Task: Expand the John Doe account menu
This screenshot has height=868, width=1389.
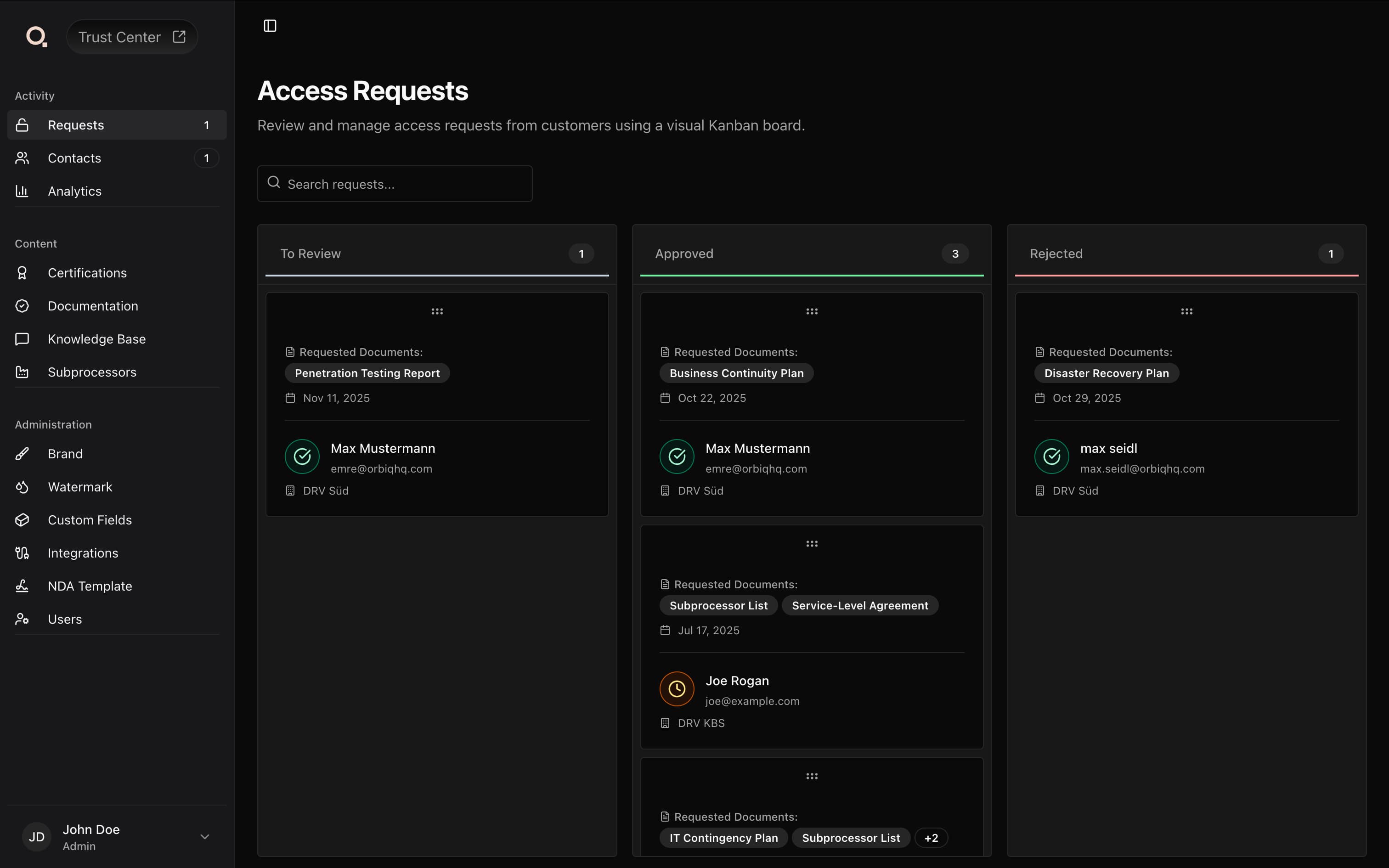Action: click(204, 837)
